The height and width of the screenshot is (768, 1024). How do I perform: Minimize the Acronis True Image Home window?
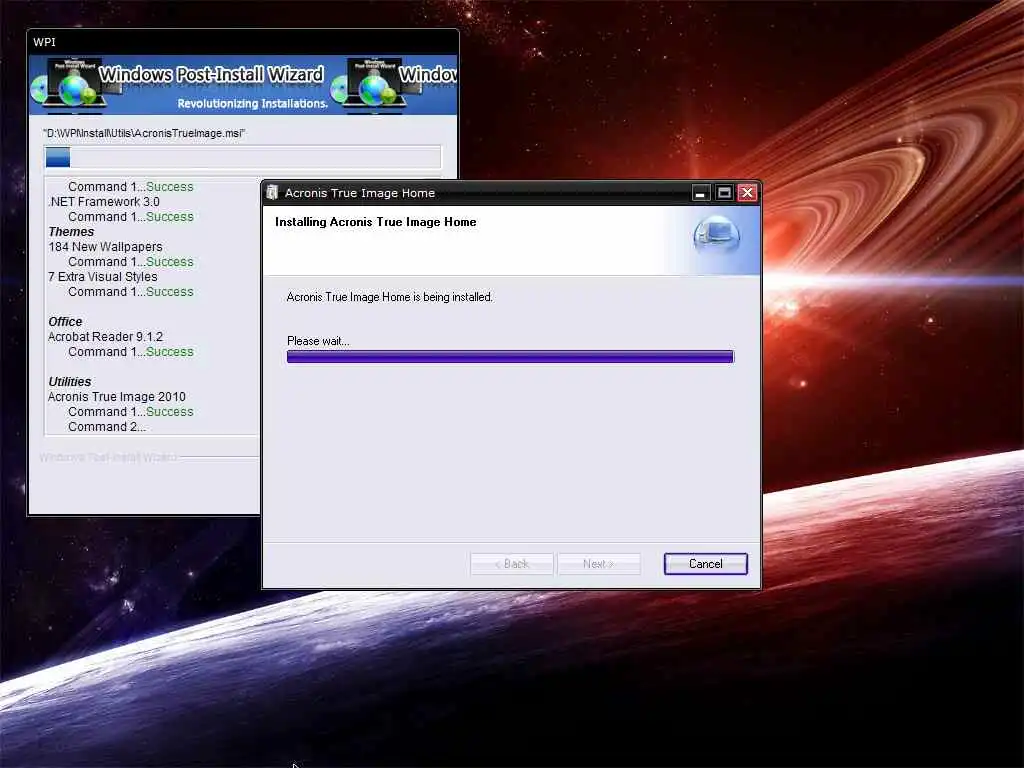pos(700,193)
